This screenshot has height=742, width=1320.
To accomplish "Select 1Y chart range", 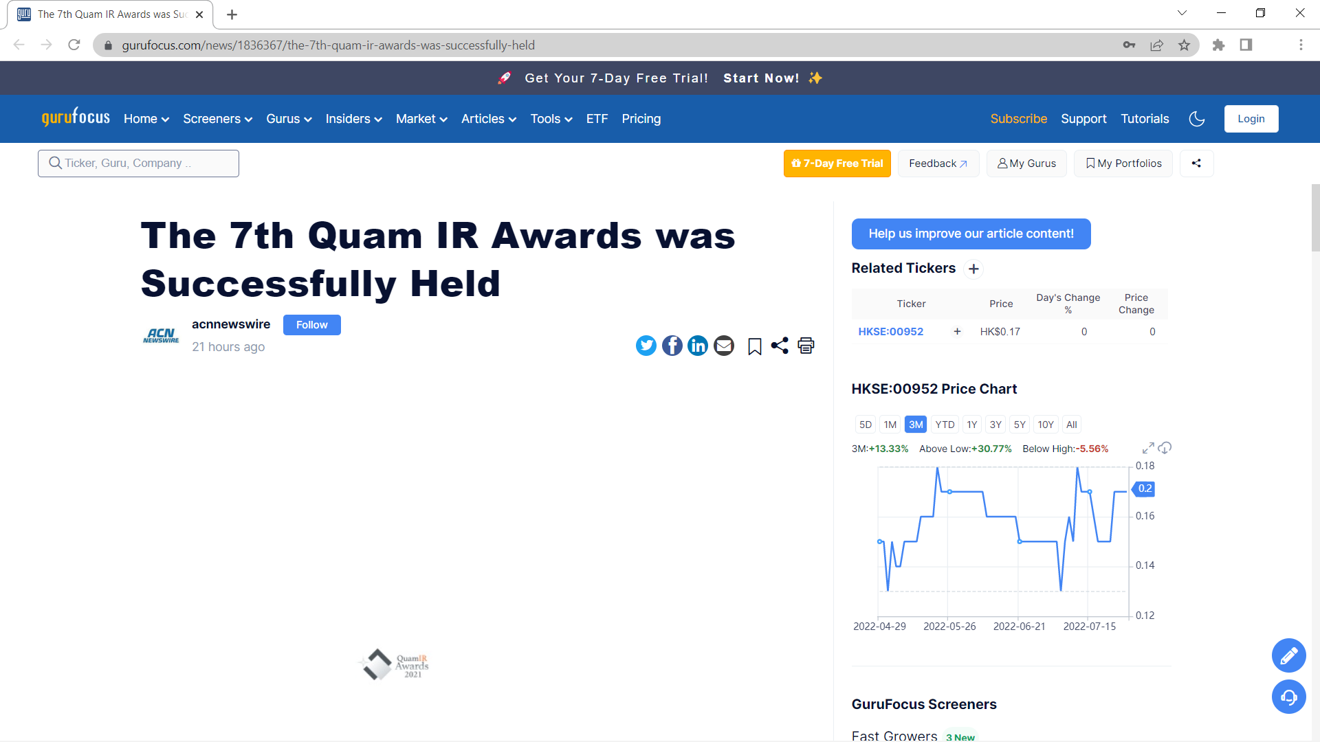I will pyautogui.click(x=972, y=425).
